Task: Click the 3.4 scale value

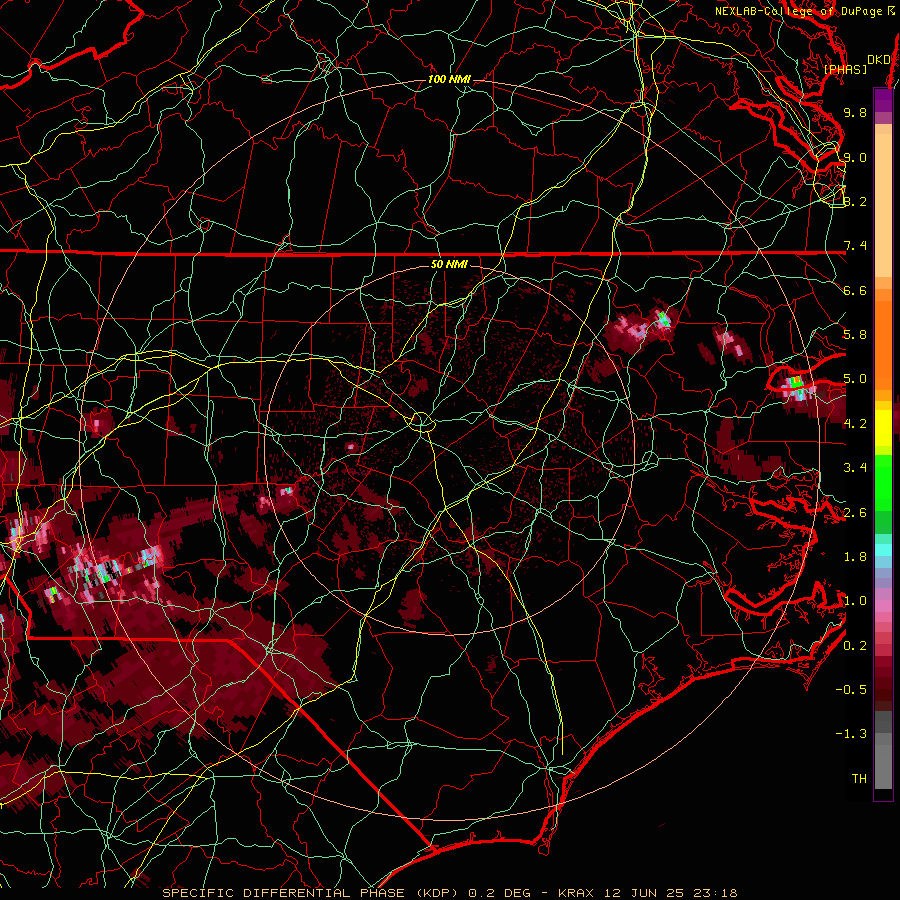Action: pyautogui.click(x=855, y=468)
